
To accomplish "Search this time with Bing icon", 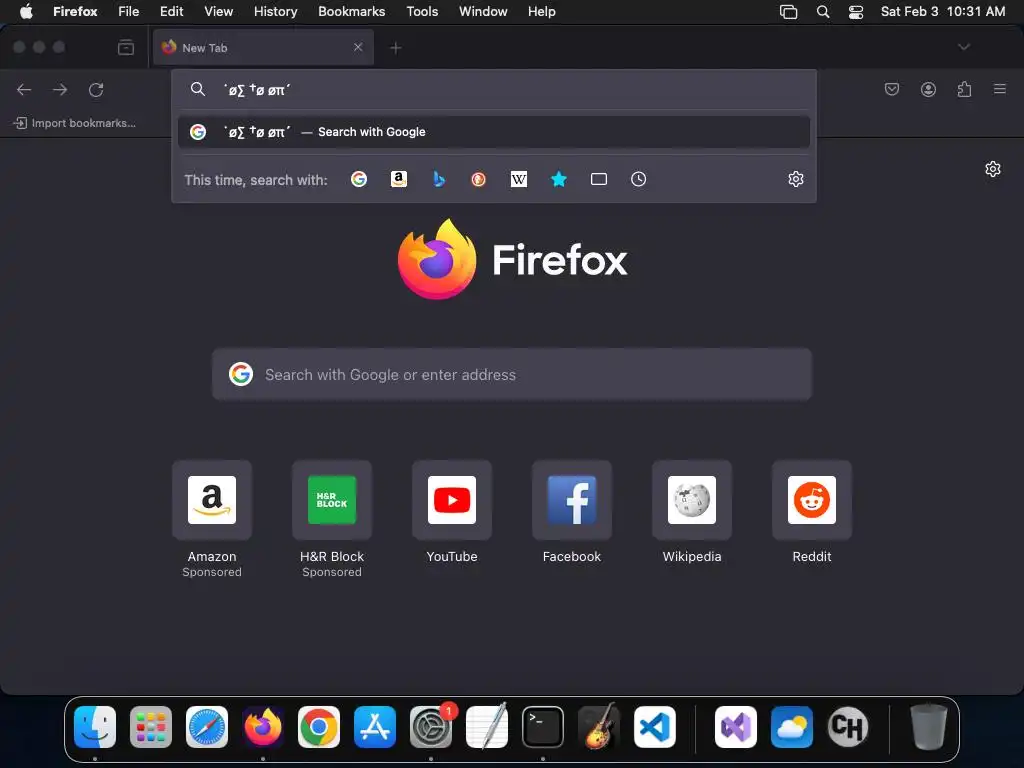I will pos(439,179).
